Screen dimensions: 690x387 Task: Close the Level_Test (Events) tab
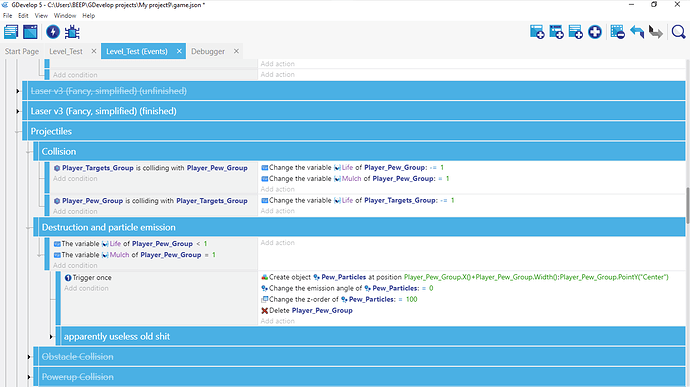pos(179,52)
